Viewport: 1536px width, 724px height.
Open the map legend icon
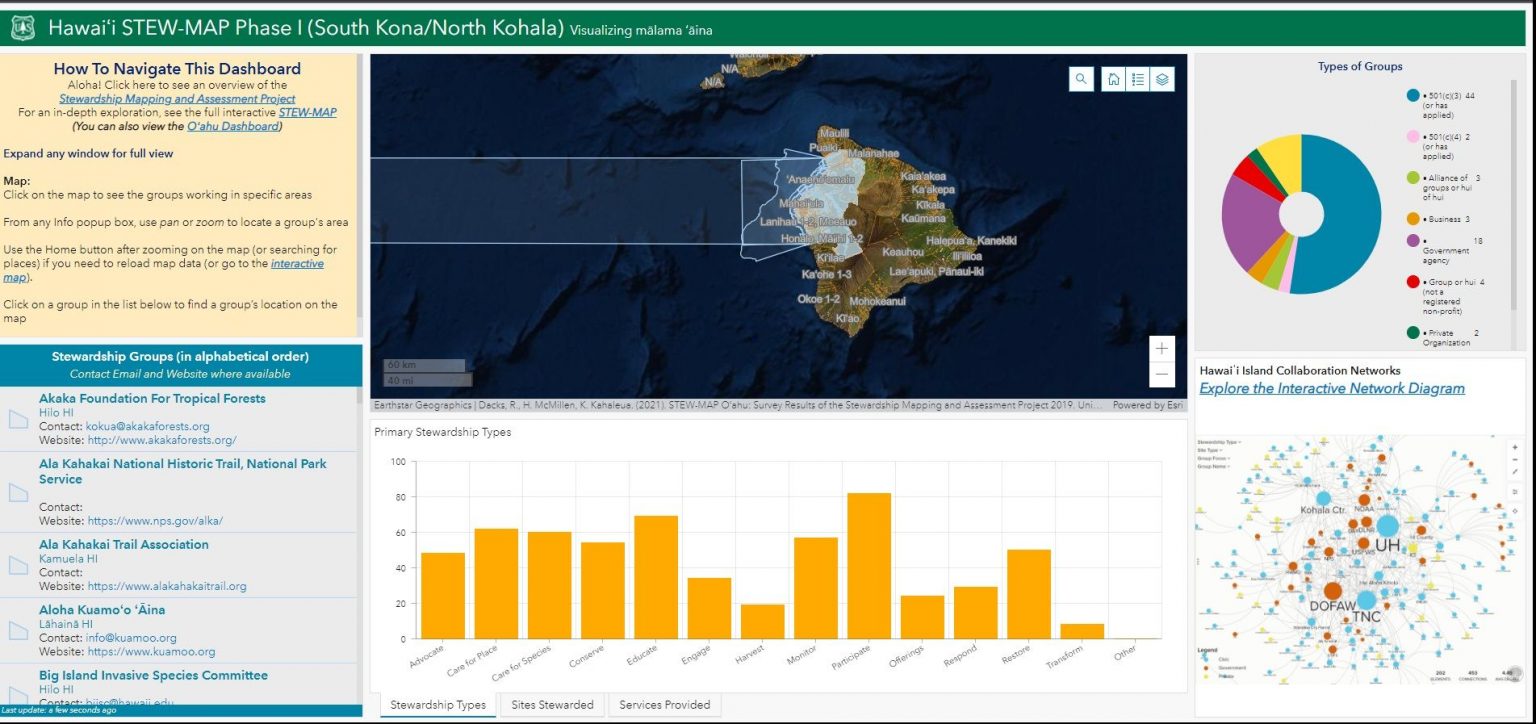(x=1138, y=79)
